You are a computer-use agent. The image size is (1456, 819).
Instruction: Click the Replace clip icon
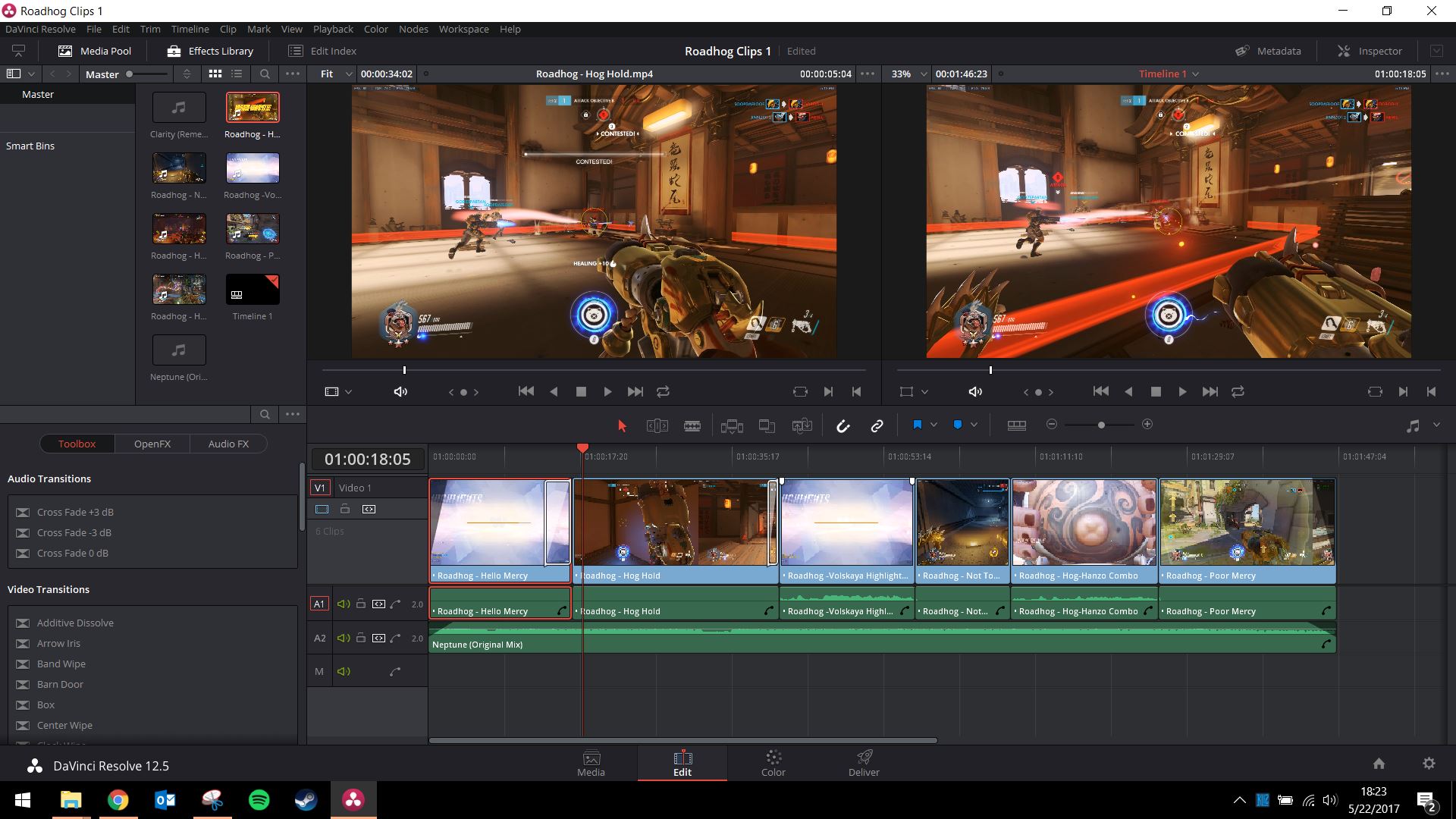point(802,426)
